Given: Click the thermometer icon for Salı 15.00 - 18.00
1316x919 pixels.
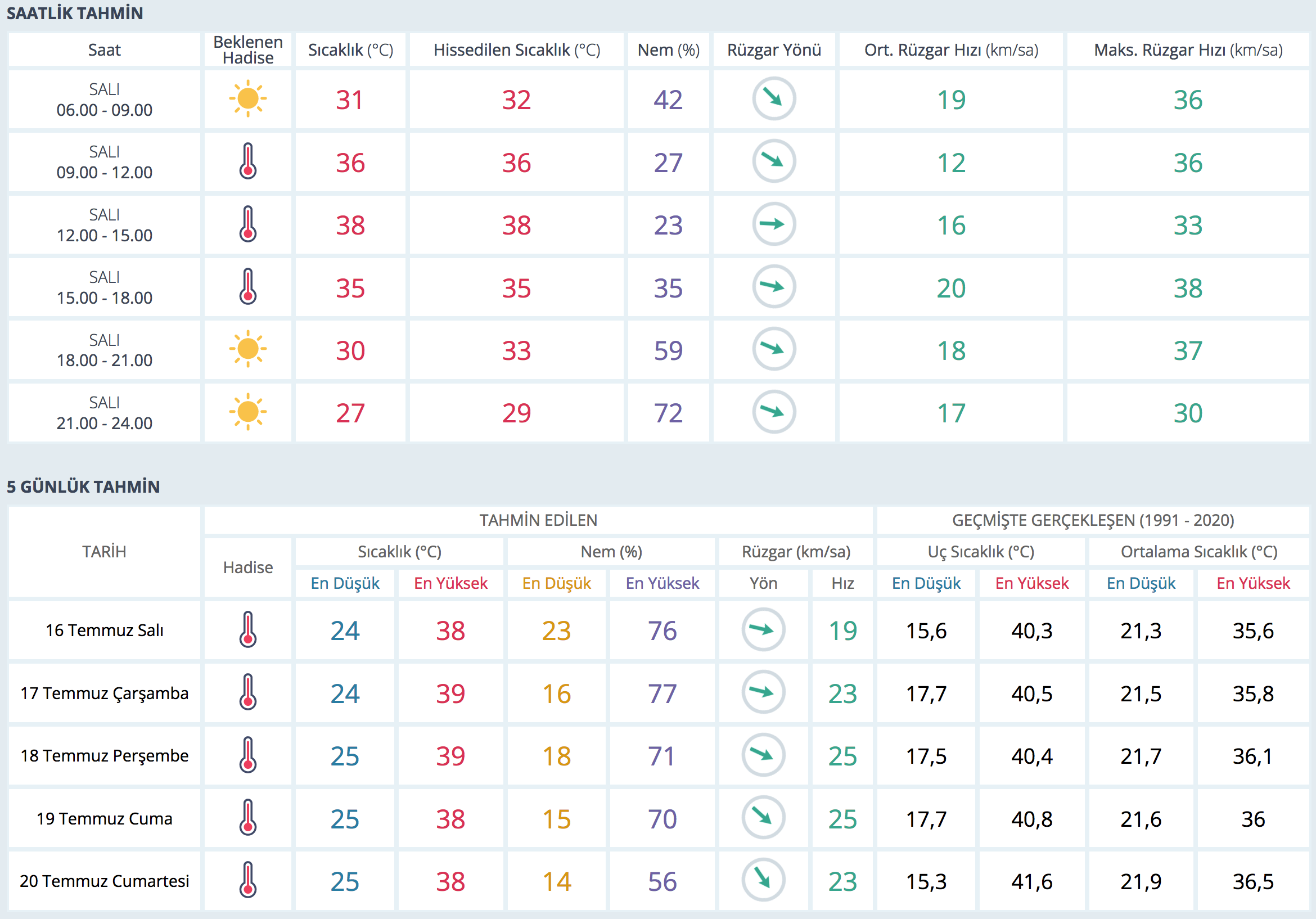Looking at the screenshot, I should tap(247, 287).
